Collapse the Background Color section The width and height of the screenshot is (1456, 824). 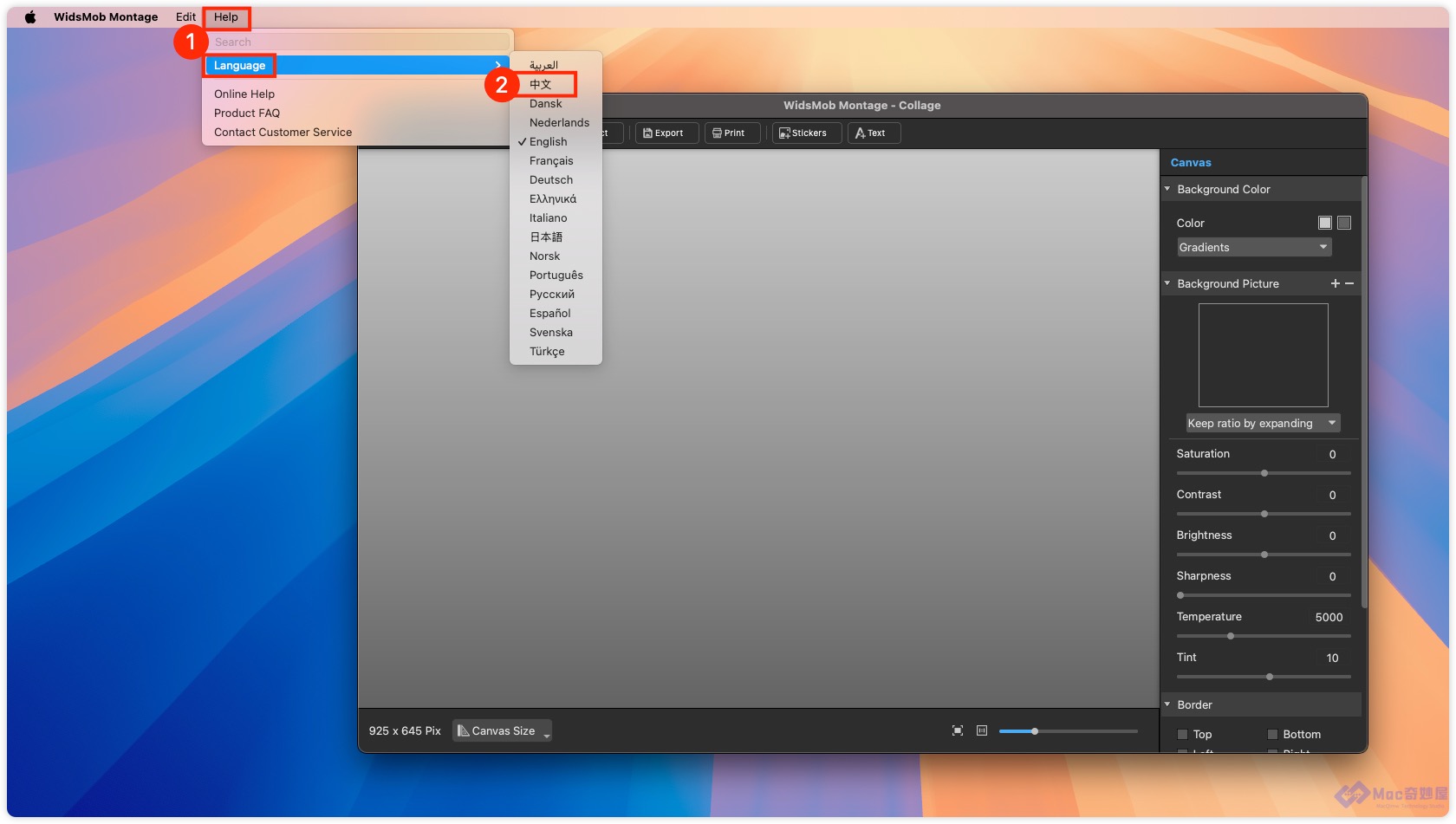click(x=1167, y=189)
